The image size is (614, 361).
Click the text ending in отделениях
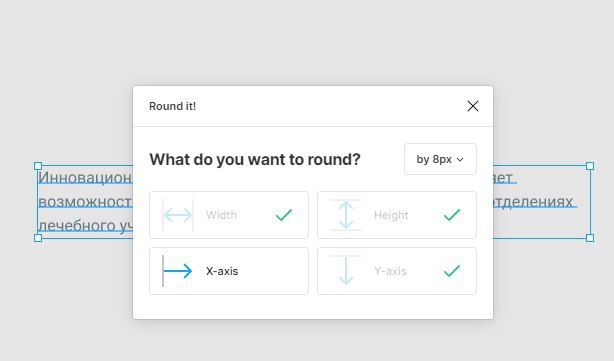point(533,202)
